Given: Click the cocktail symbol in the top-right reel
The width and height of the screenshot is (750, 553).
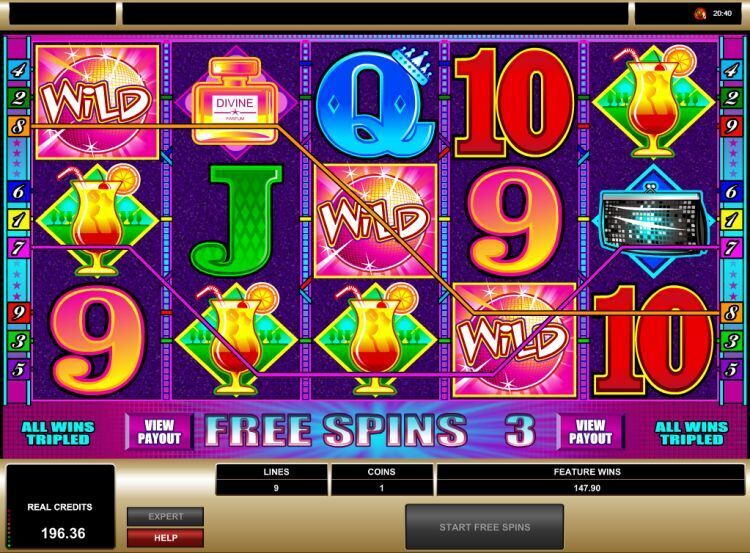Looking at the screenshot, I should (653, 102).
